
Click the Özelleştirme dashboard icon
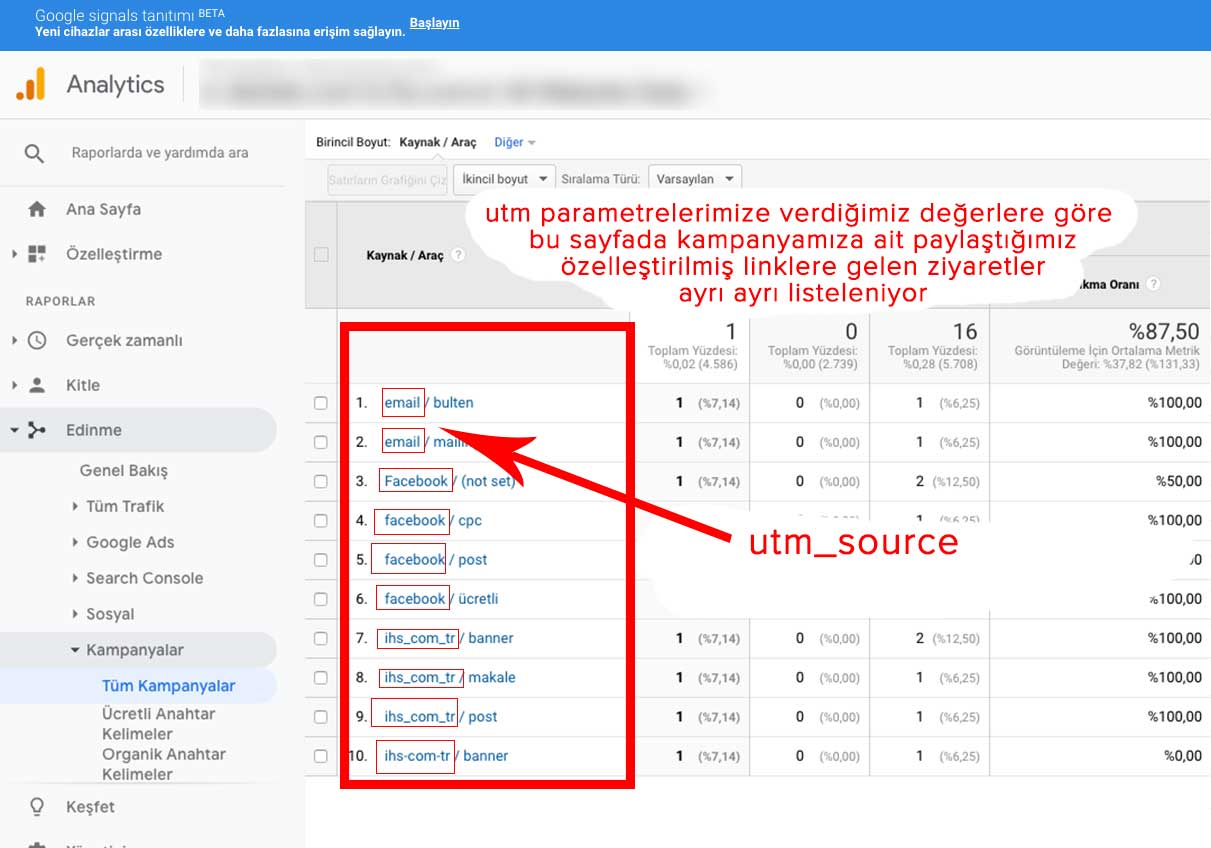click(x=37, y=254)
